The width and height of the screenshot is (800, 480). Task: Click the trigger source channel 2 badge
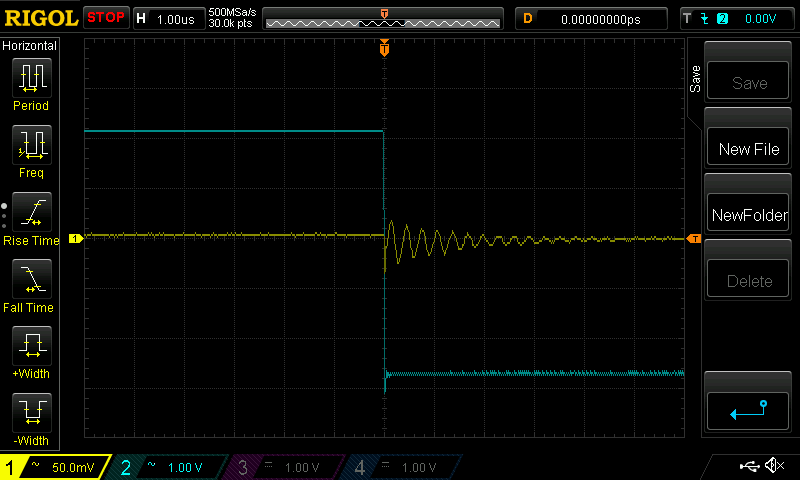[722, 19]
